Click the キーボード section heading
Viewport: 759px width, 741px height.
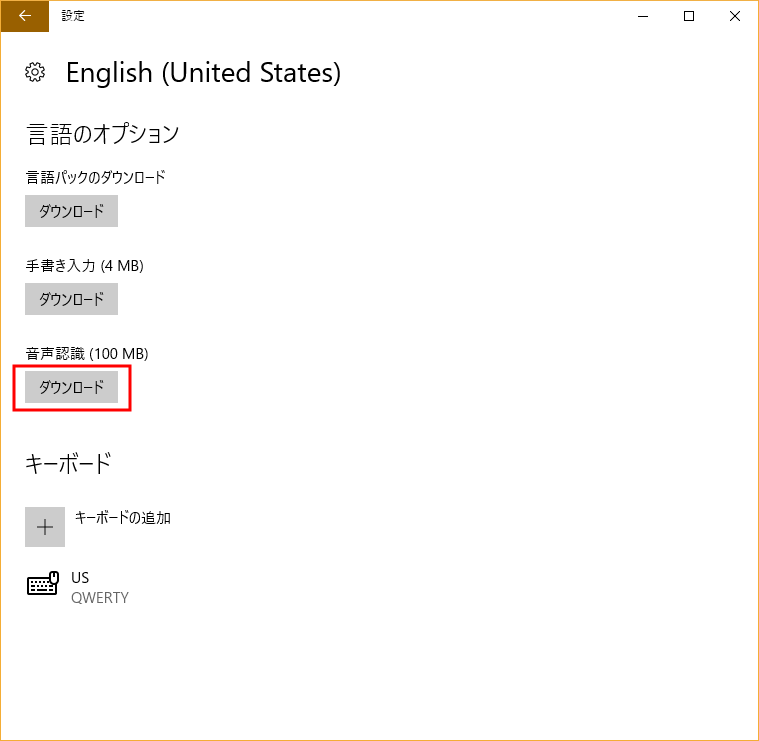(68, 463)
